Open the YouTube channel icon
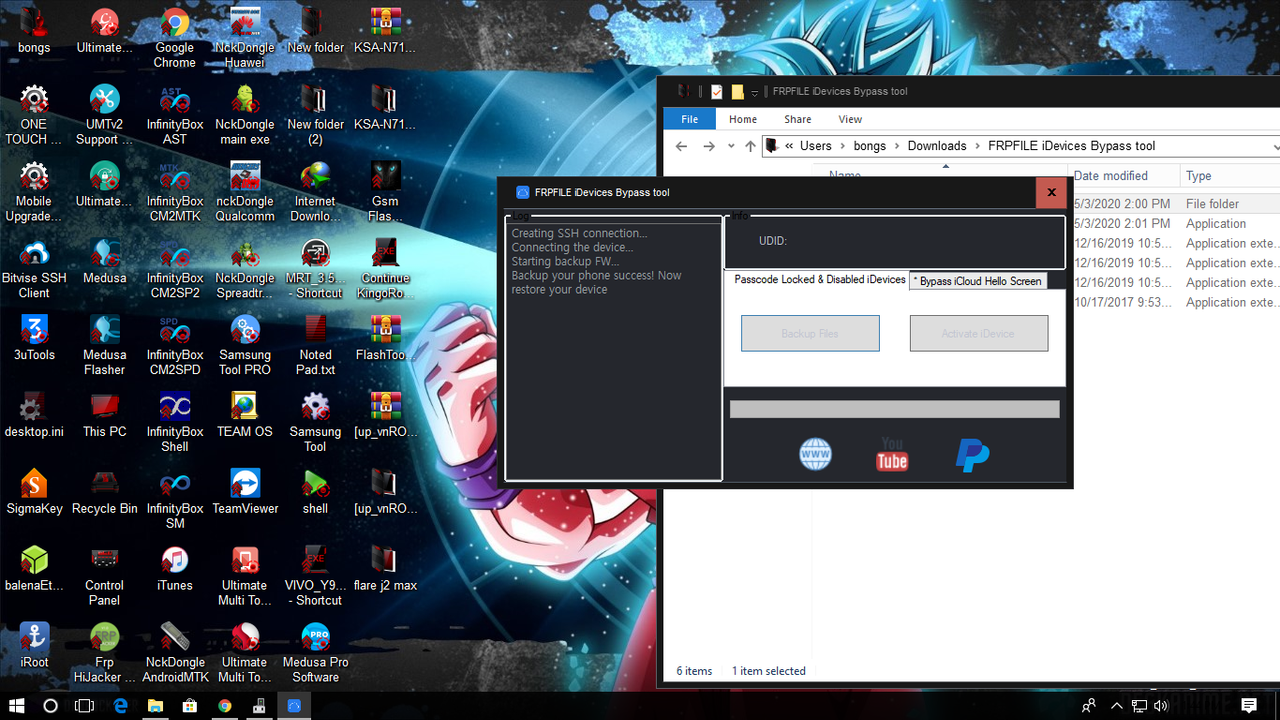The width and height of the screenshot is (1280, 720). tap(891, 454)
